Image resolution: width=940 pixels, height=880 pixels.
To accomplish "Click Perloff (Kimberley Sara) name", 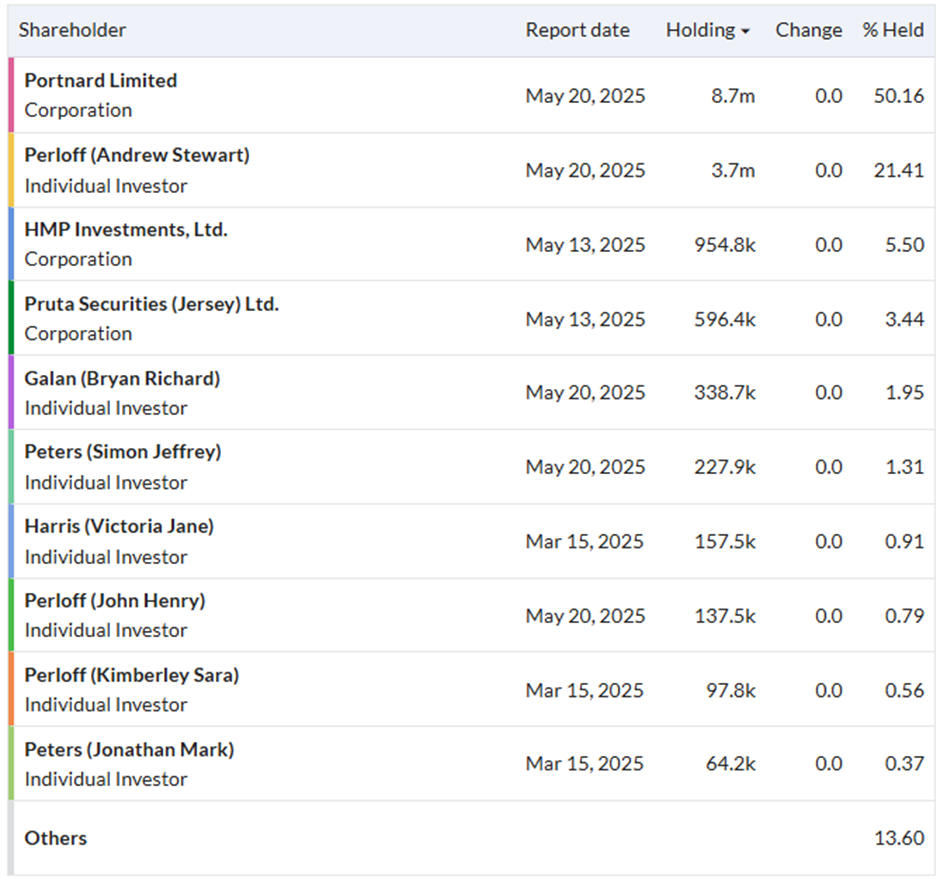I will point(132,675).
